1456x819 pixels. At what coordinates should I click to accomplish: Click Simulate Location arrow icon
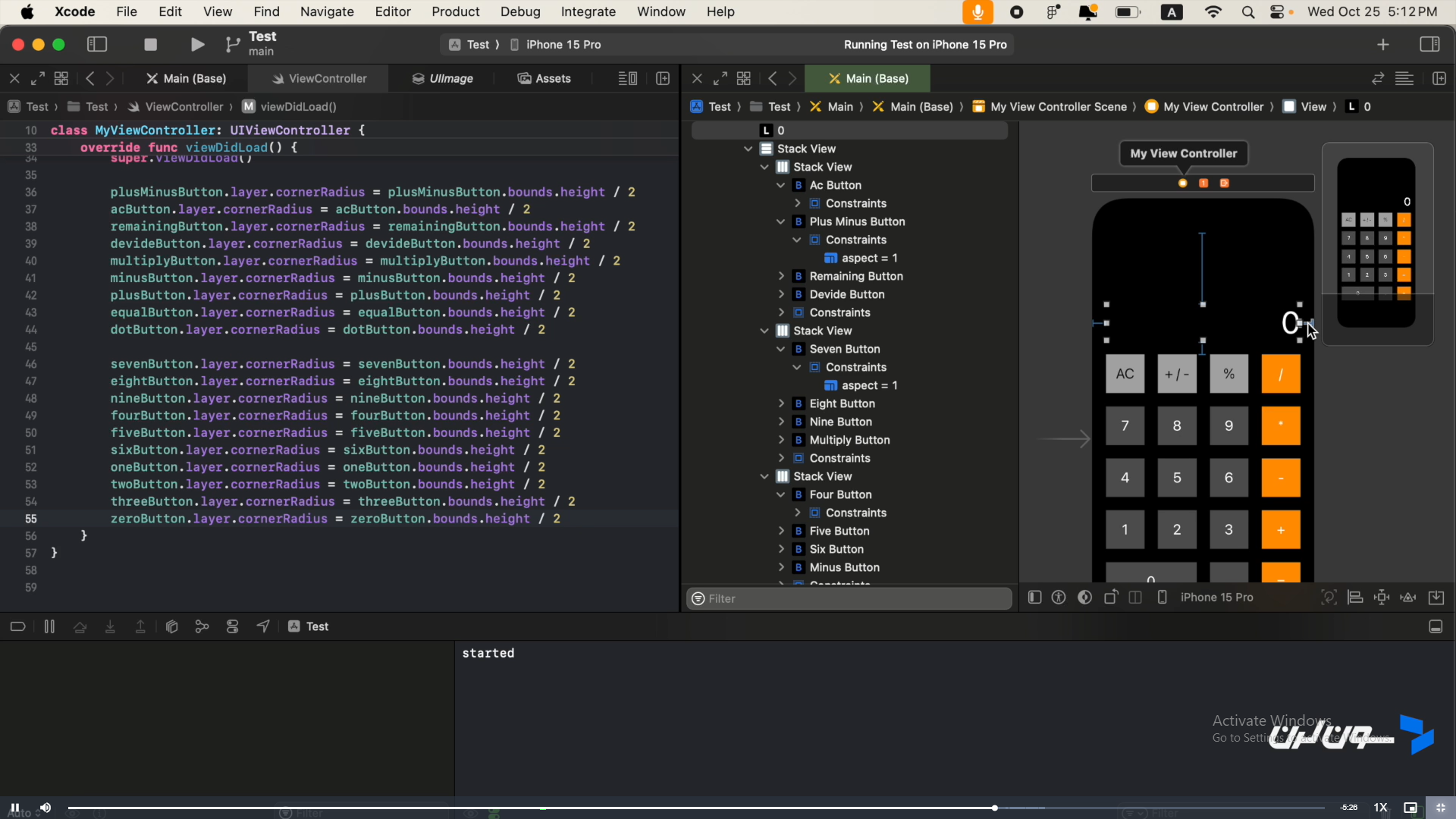263,626
